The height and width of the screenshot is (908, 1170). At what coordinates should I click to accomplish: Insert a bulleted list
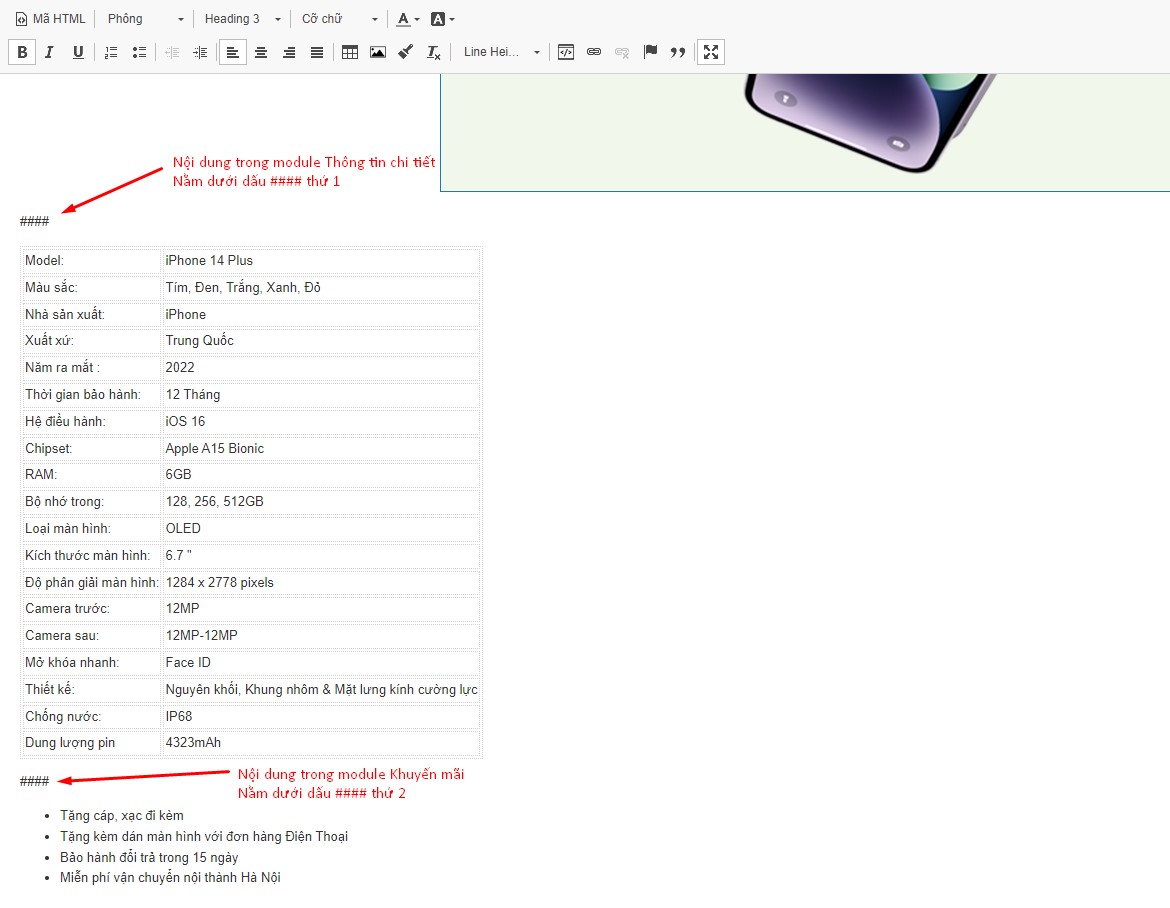pos(140,52)
